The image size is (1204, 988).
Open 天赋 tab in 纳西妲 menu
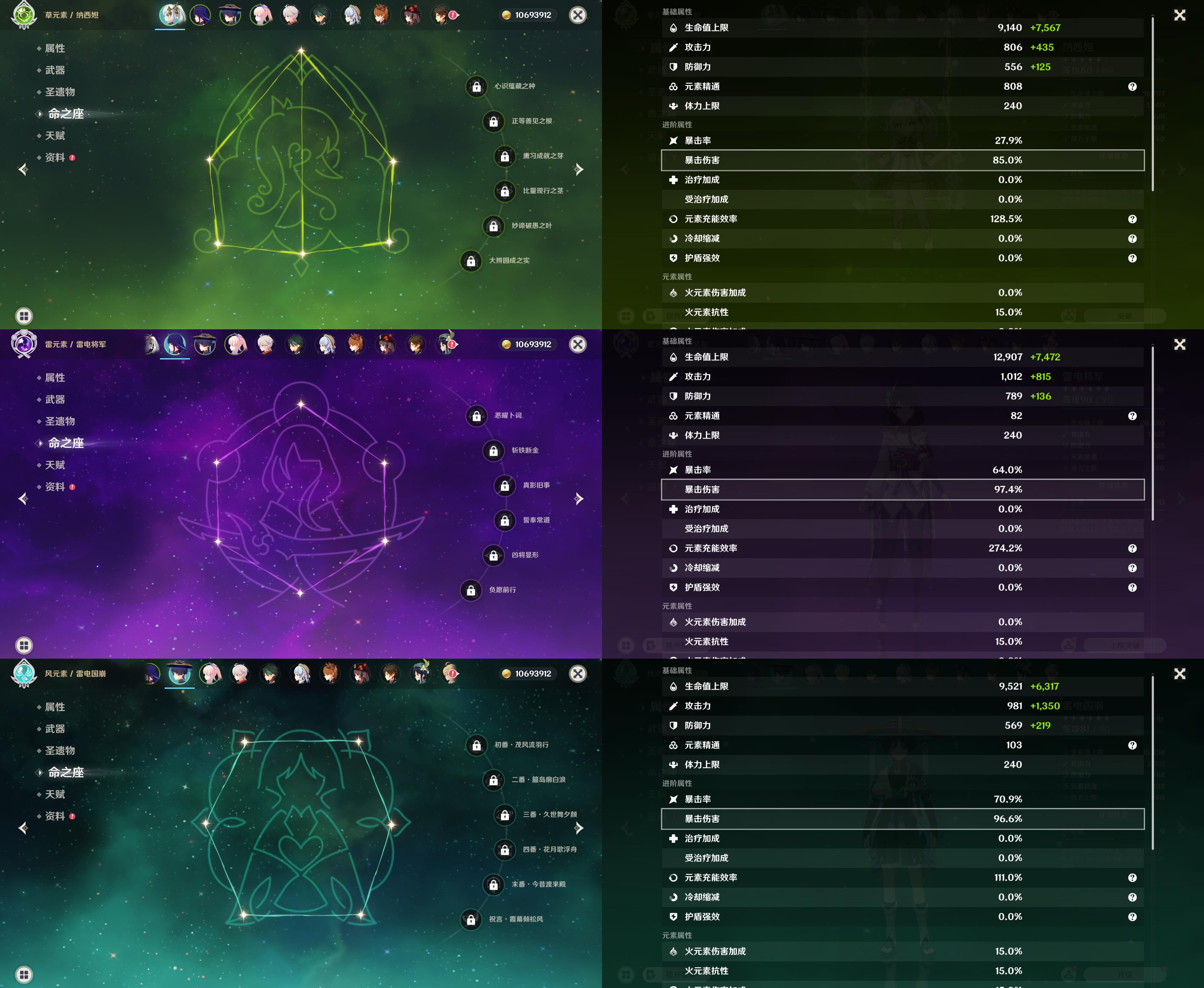(x=55, y=135)
